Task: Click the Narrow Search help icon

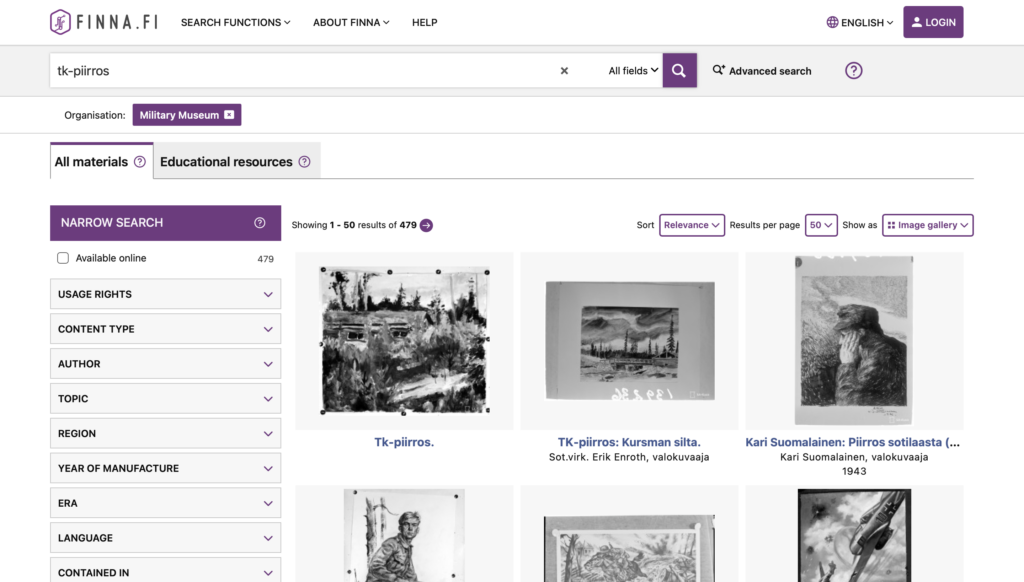Action: pos(260,223)
